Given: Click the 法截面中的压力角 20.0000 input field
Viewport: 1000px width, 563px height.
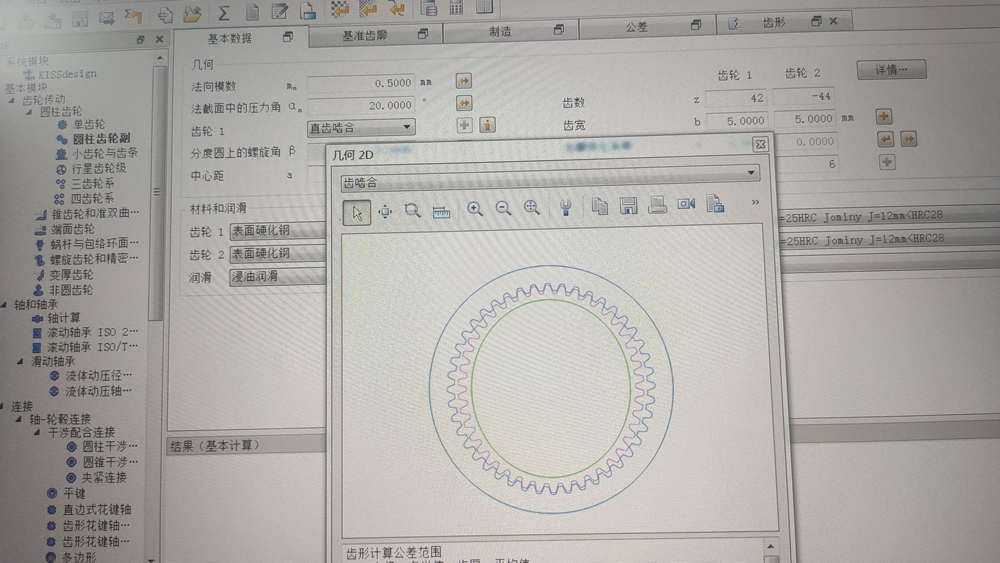Looking at the screenshot, I should click(361, 105).
